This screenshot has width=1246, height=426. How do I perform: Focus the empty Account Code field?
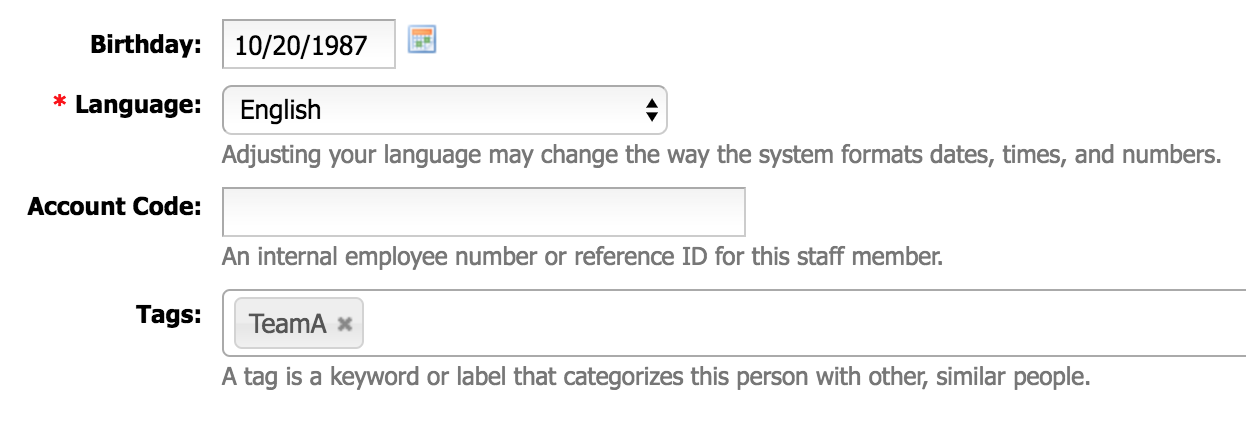point(484,212)
